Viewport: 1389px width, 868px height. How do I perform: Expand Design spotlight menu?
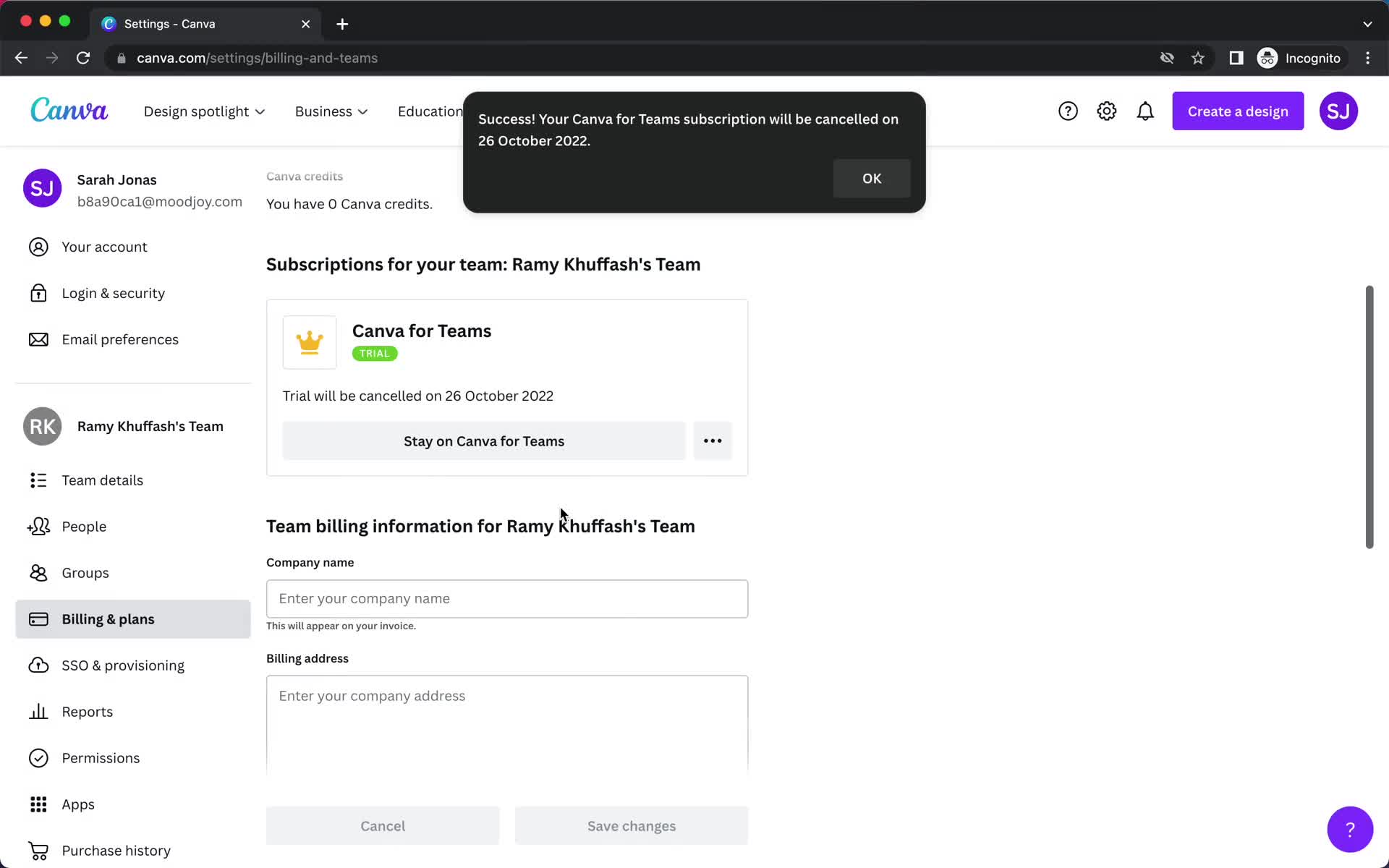[x=205, y=111]
